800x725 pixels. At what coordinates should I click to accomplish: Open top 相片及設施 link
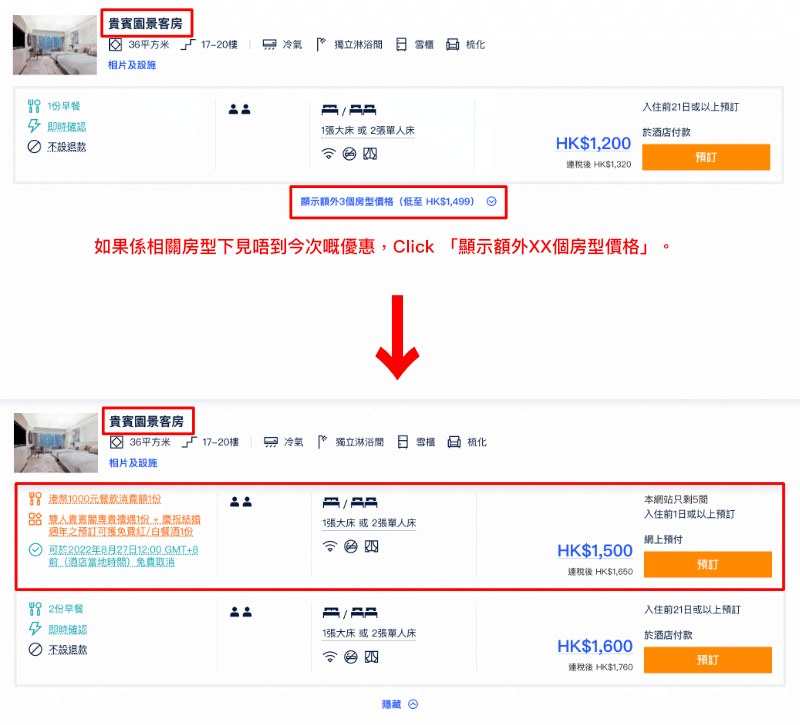pyautogui.click(x=132, y=65)
